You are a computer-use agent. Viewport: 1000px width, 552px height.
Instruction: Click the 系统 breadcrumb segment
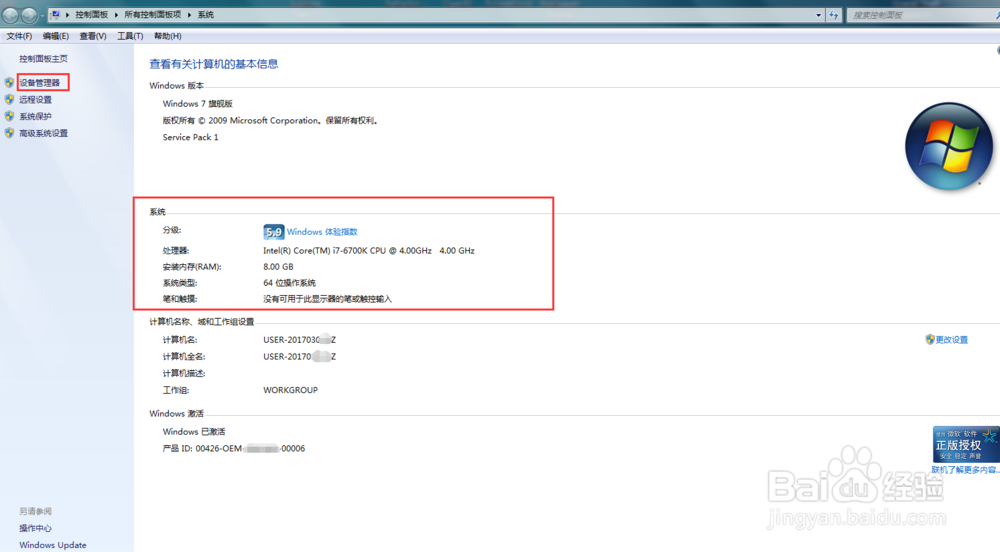pyautogui.click(x=205, y=15)
